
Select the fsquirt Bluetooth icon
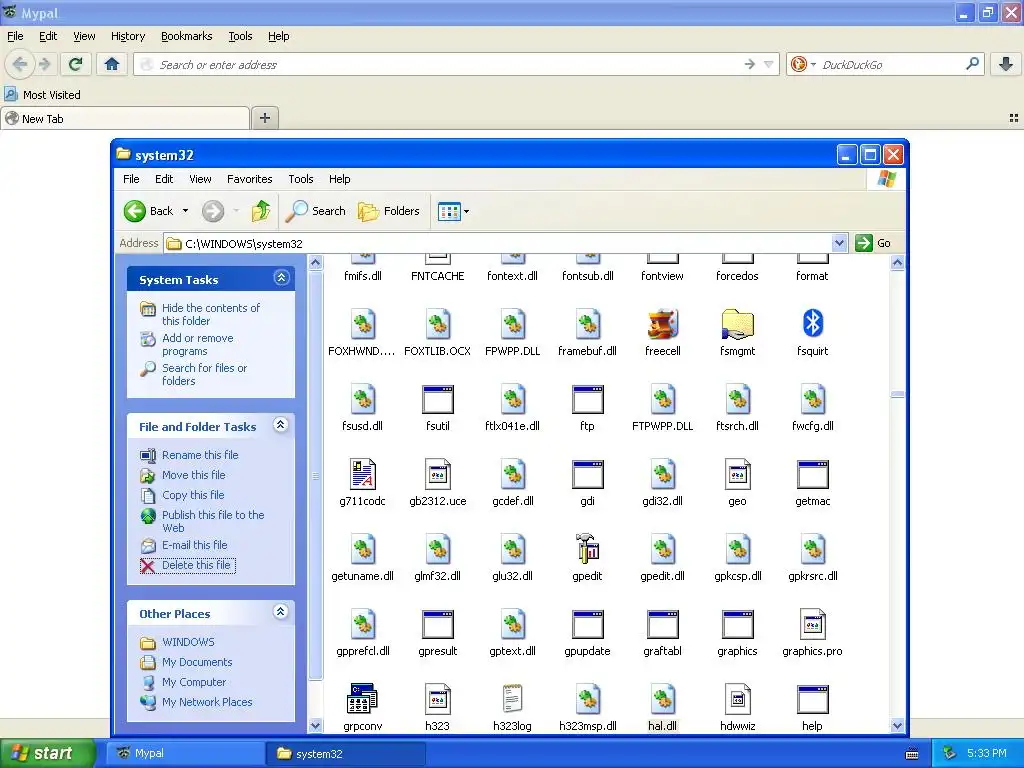(812, 324)
